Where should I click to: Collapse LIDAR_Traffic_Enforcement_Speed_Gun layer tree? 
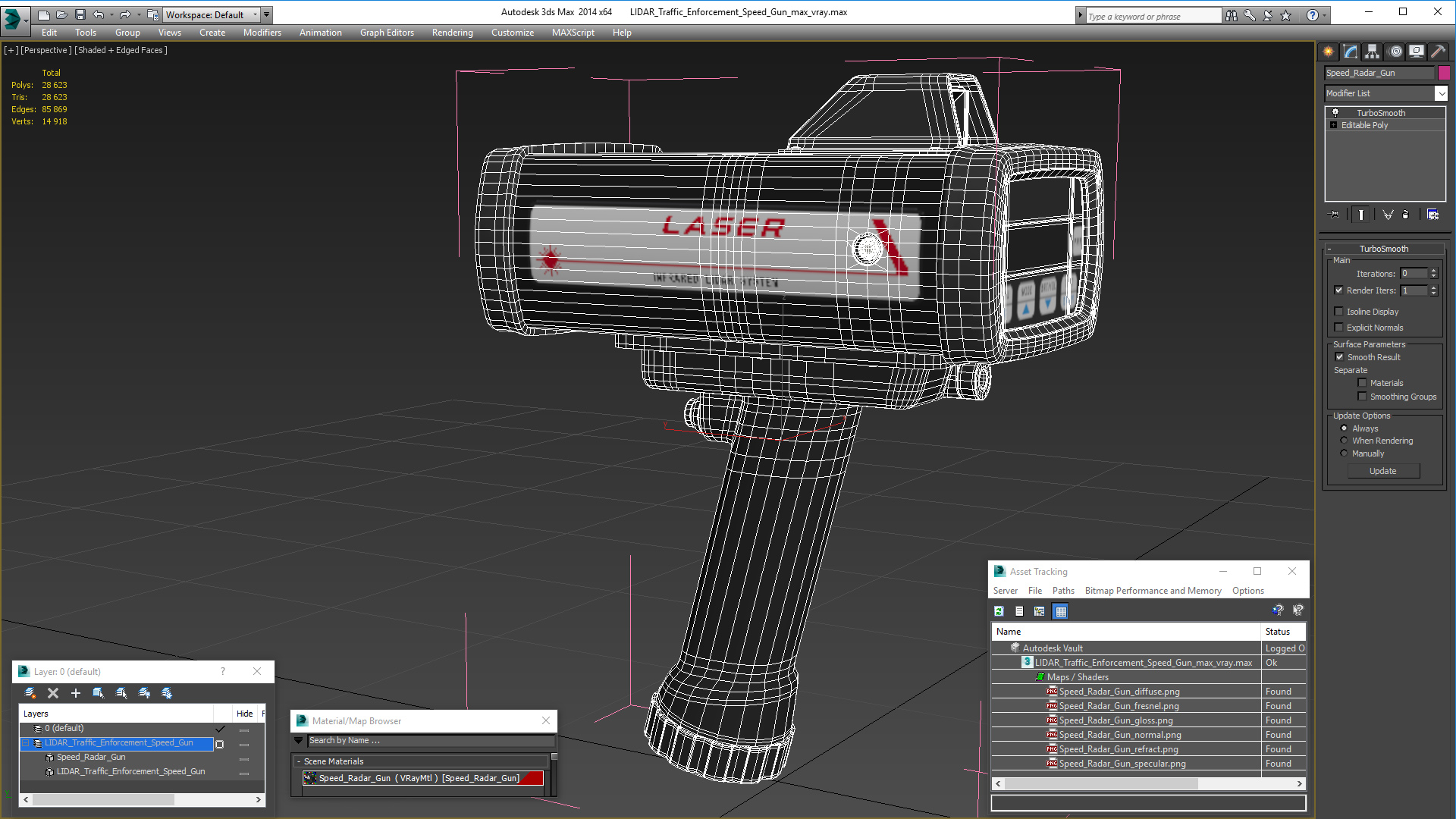click(25, 743)
